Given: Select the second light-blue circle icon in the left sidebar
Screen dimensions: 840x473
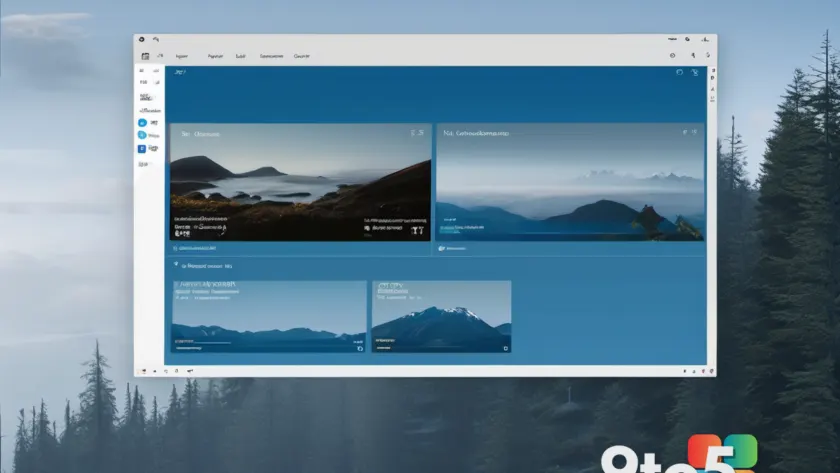Looking at the screenshot, I should point(142,135).
